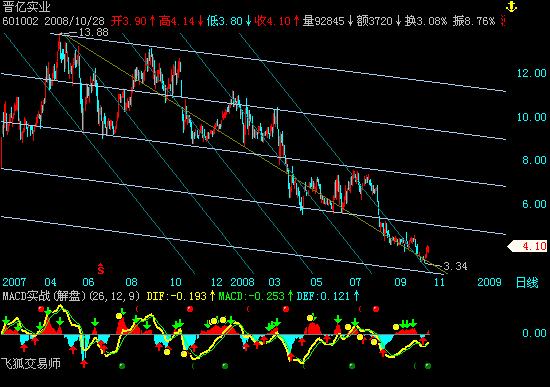The width and height of the screenshot is (550, 387).
Task: Click the 08 month label on time axis
Action: point(132,282)
